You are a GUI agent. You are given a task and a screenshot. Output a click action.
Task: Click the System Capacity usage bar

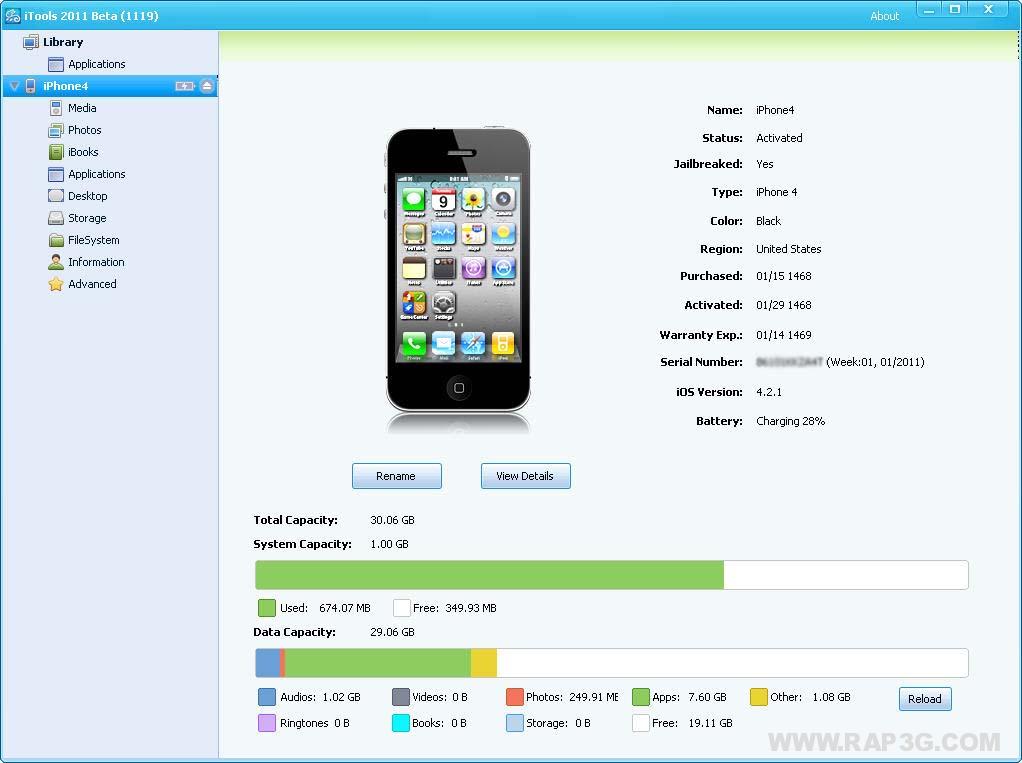coord(611,575)
